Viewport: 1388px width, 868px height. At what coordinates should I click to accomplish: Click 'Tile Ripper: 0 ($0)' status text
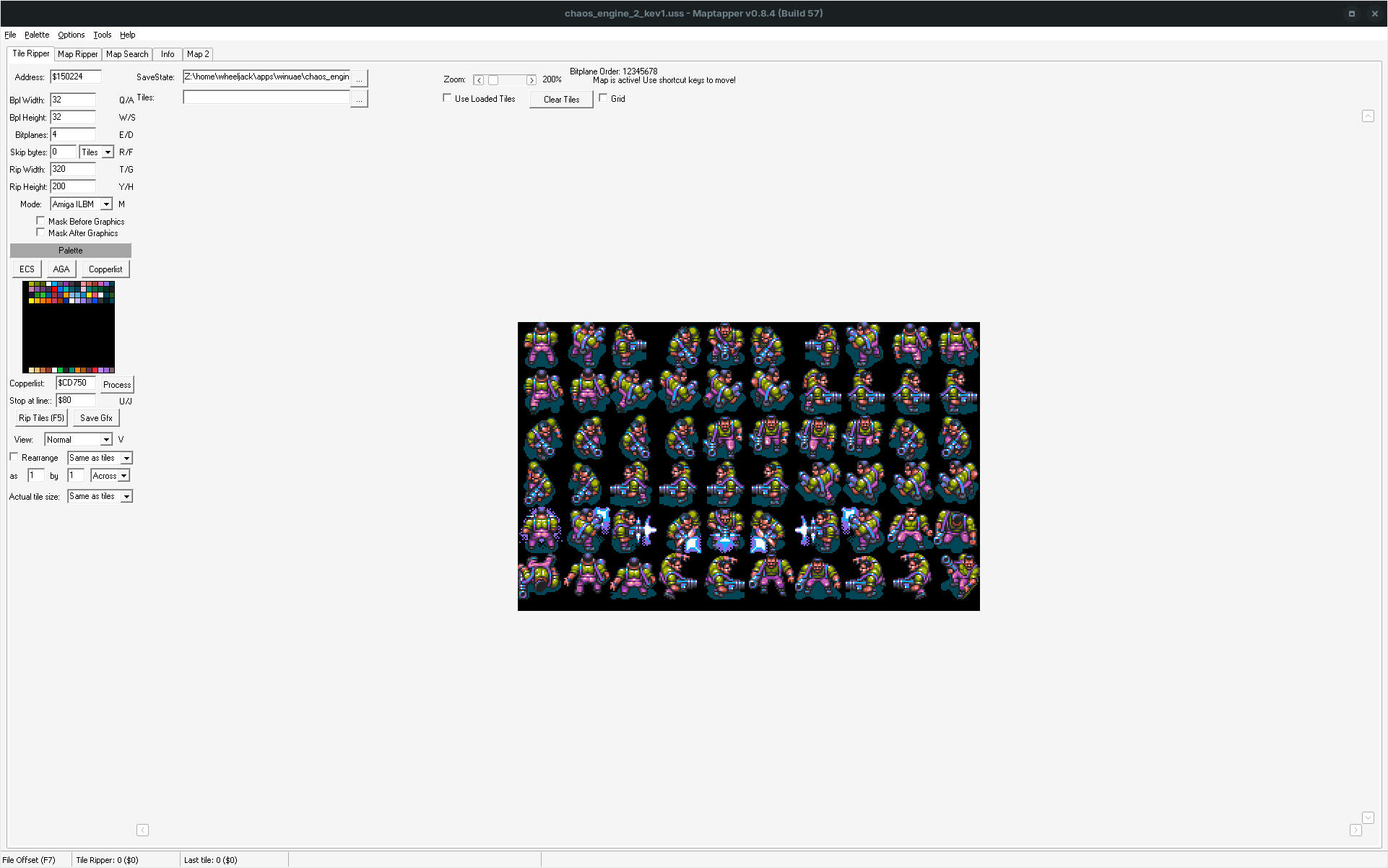pos(107,860)
